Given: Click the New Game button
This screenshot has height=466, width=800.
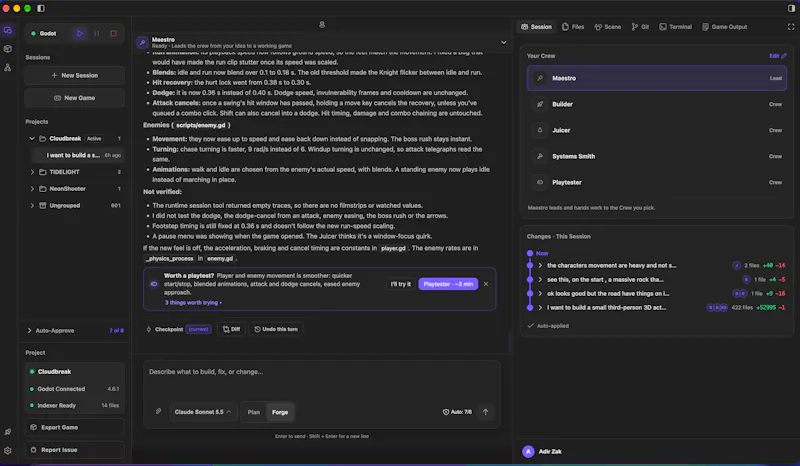Looking at the screenshot, I should point(74,98).
